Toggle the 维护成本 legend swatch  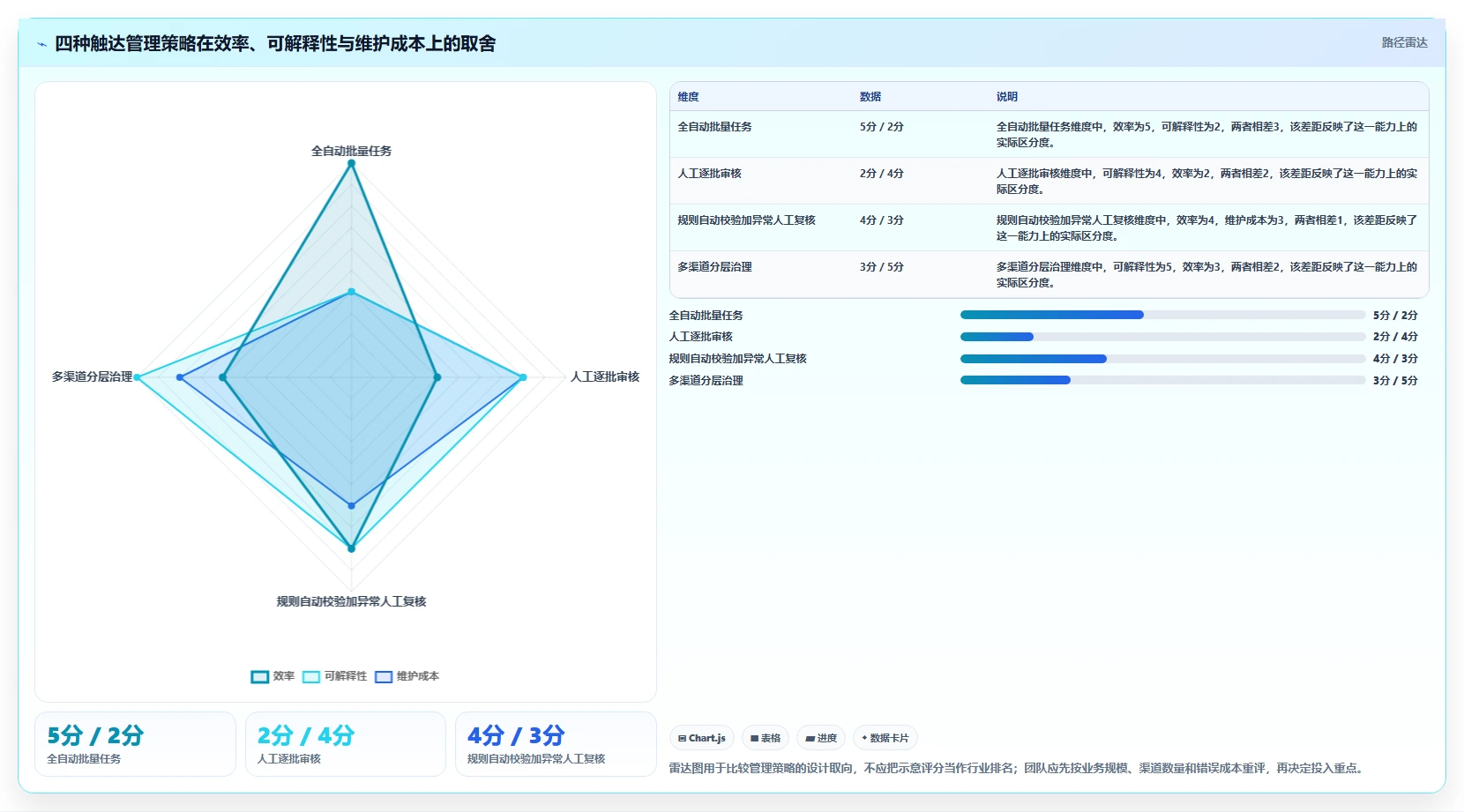(x=384, y=677)
